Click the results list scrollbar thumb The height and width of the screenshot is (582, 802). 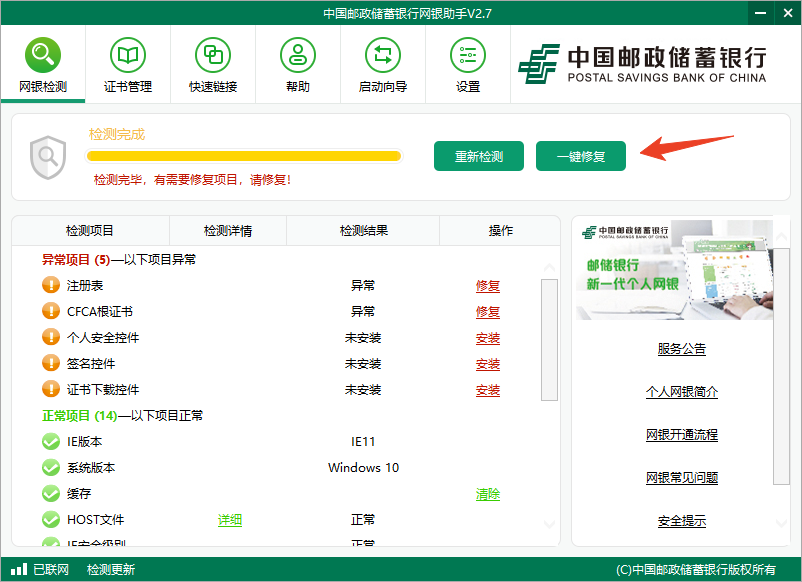coord(549,340)
